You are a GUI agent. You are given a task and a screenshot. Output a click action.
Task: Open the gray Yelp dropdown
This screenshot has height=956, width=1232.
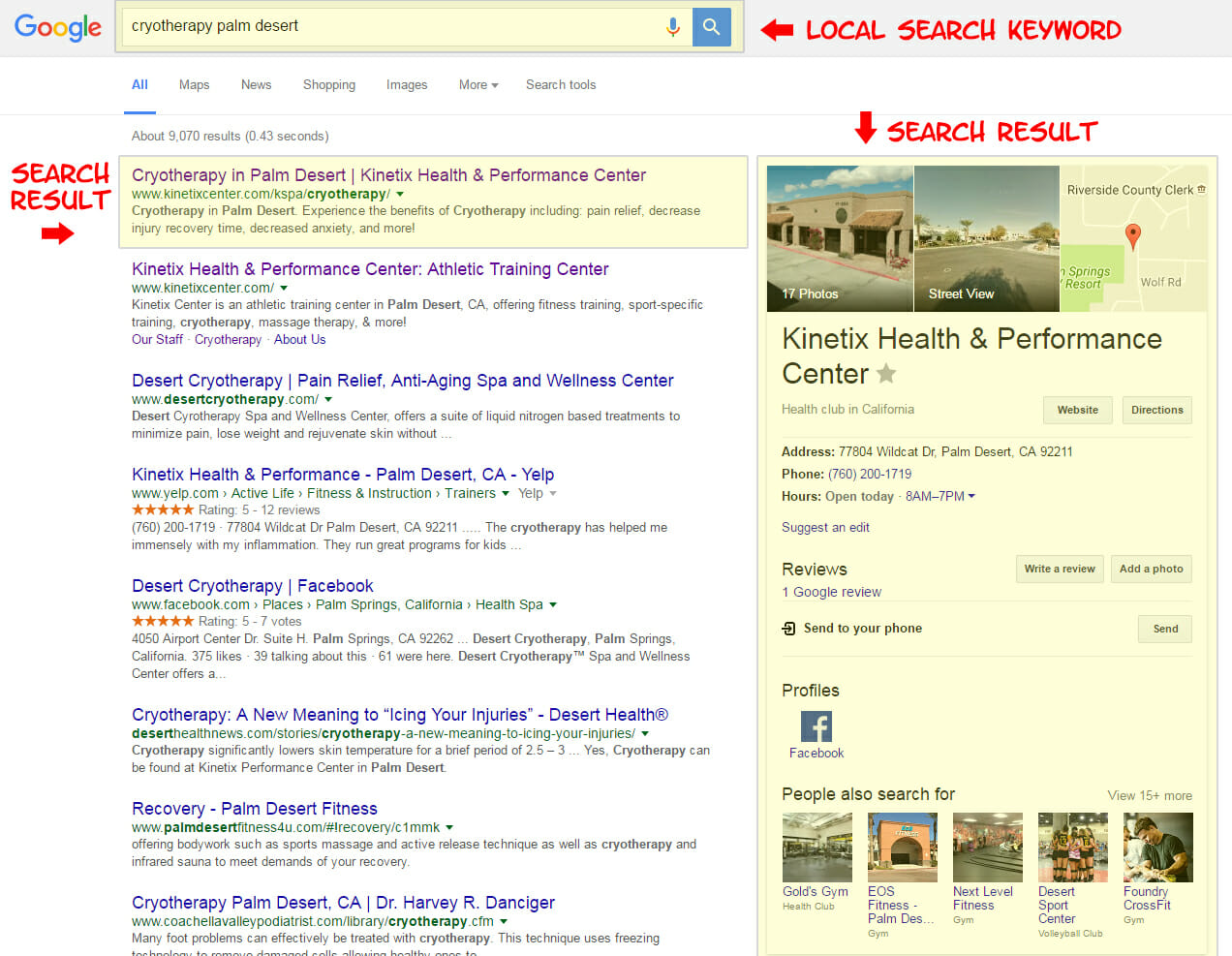click(x=538, y=494)
